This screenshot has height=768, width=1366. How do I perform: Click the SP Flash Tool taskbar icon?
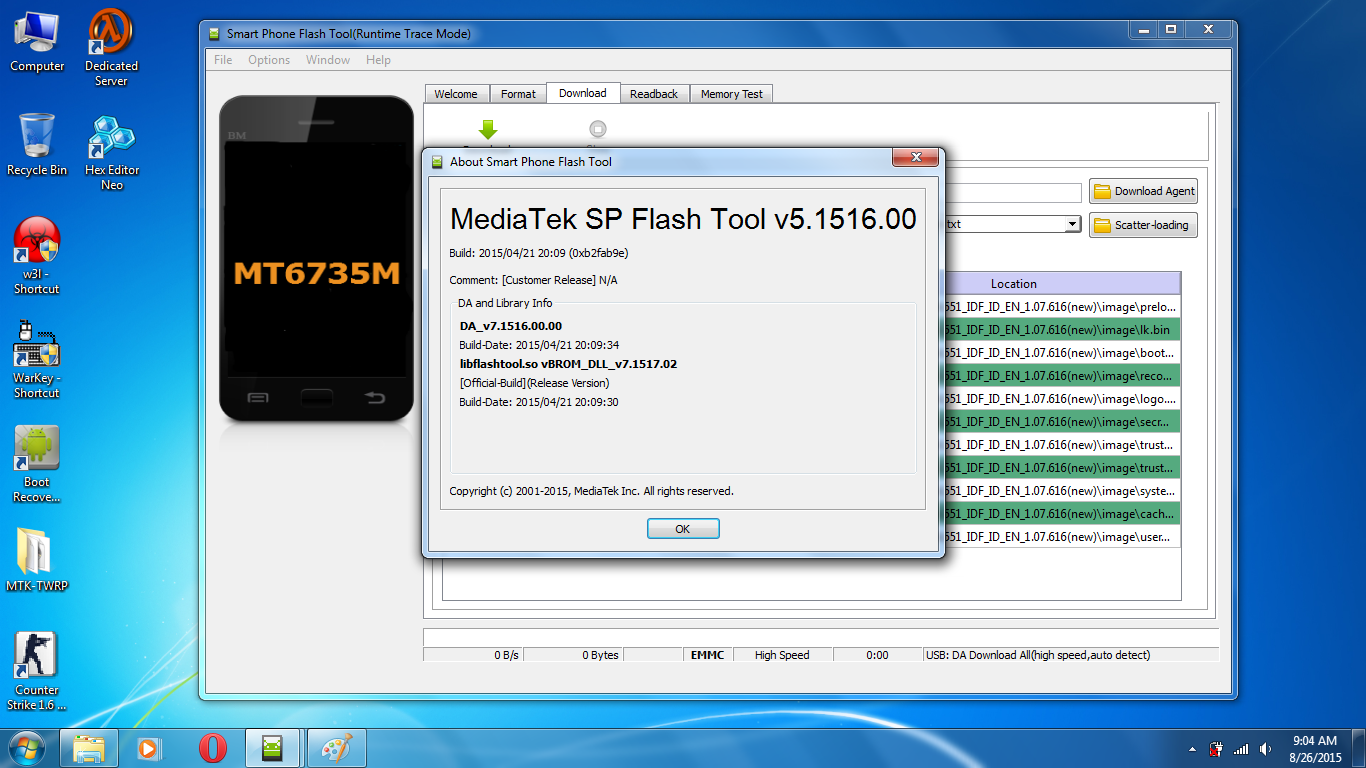272,747
